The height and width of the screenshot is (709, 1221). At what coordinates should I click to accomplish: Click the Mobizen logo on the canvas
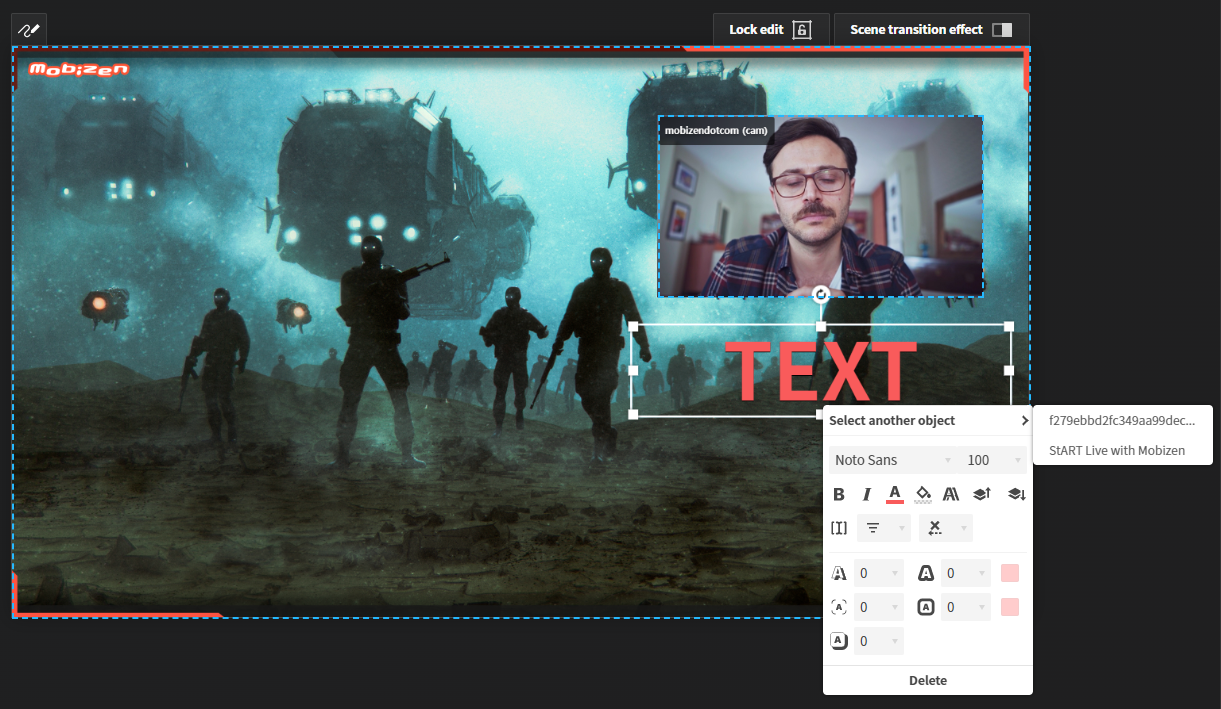79,70
